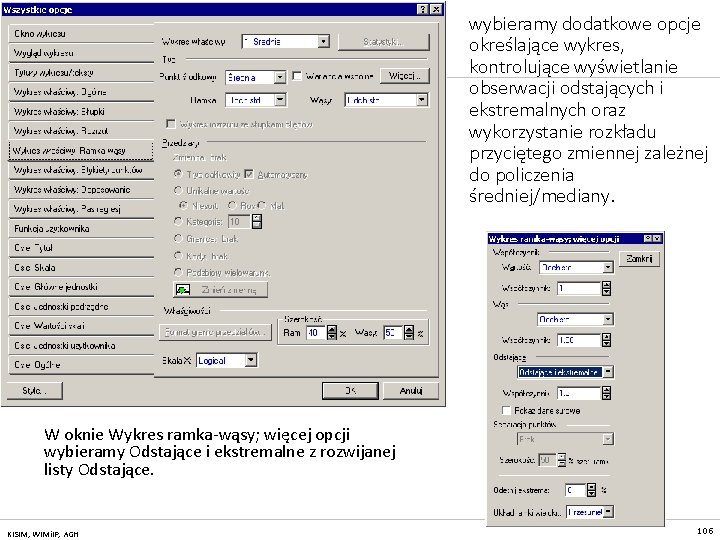Open the Oś: Tytuł tab
The height and width of the screenshot is (540, 720).
81,248
